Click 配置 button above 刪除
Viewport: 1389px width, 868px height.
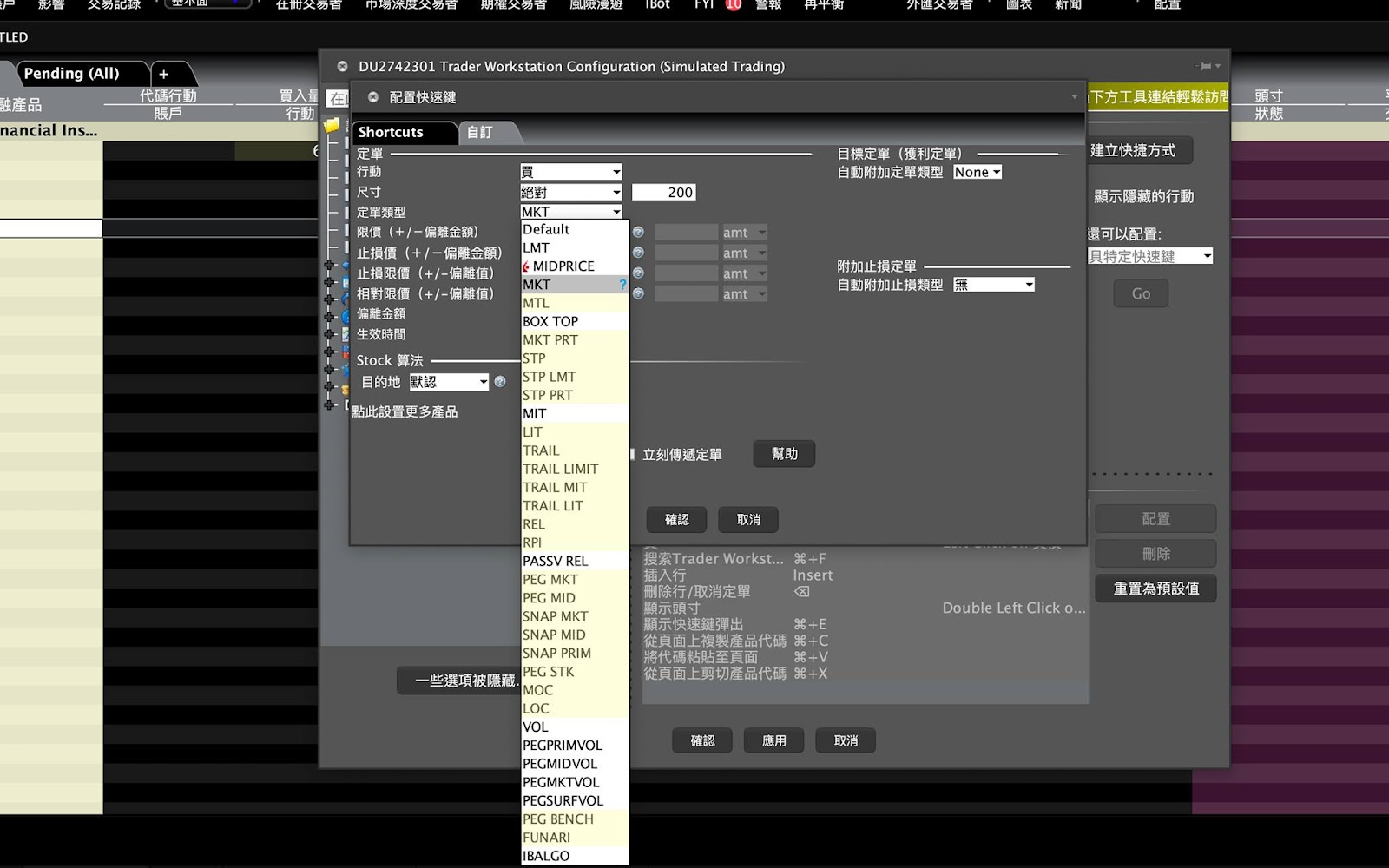(x=1155, y=519)
